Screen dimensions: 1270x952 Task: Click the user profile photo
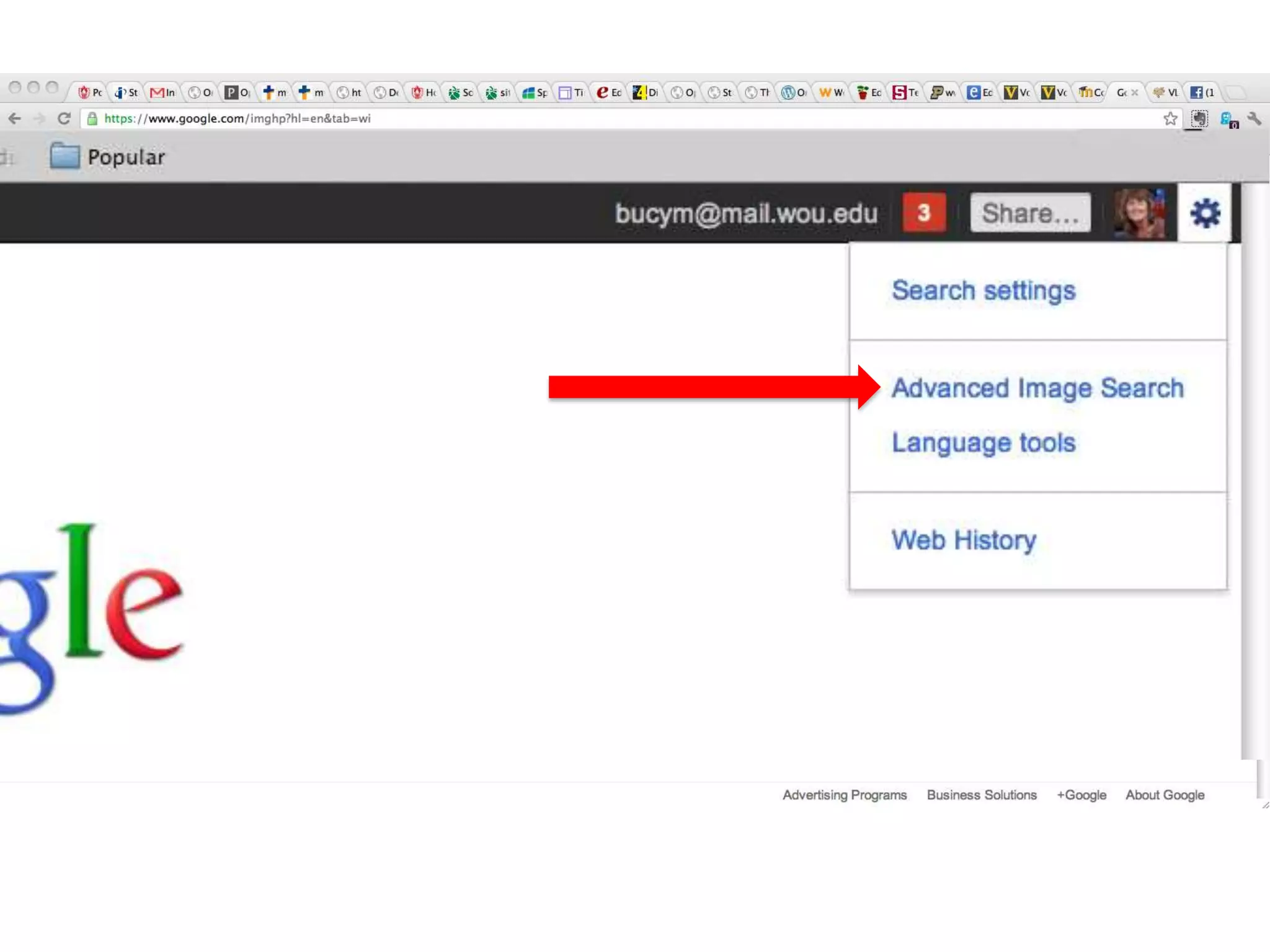(1139, 213)
